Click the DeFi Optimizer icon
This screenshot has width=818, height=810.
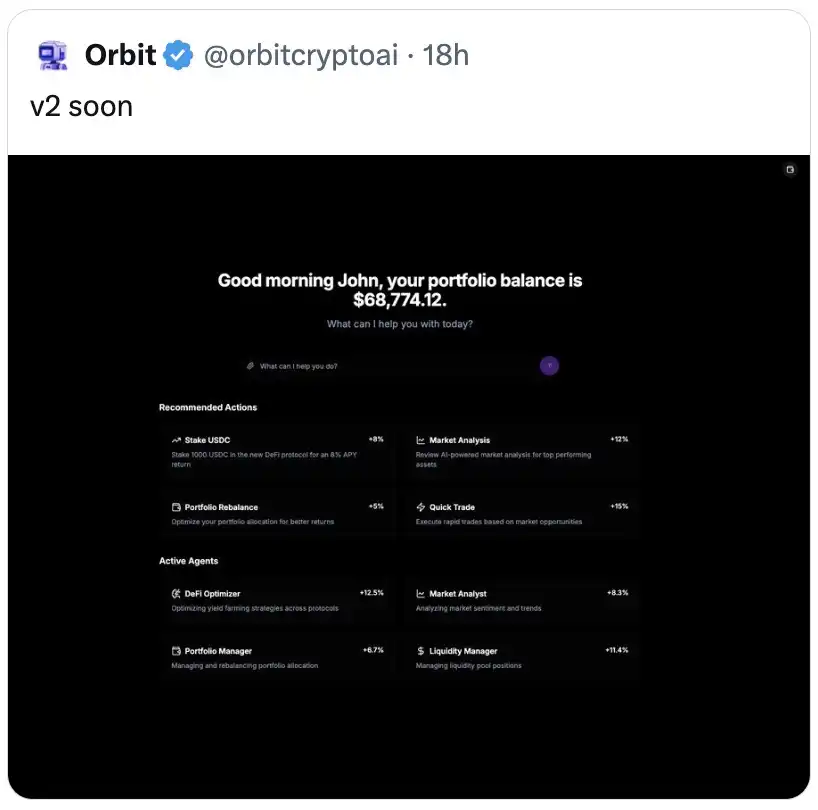pos(176,594)
